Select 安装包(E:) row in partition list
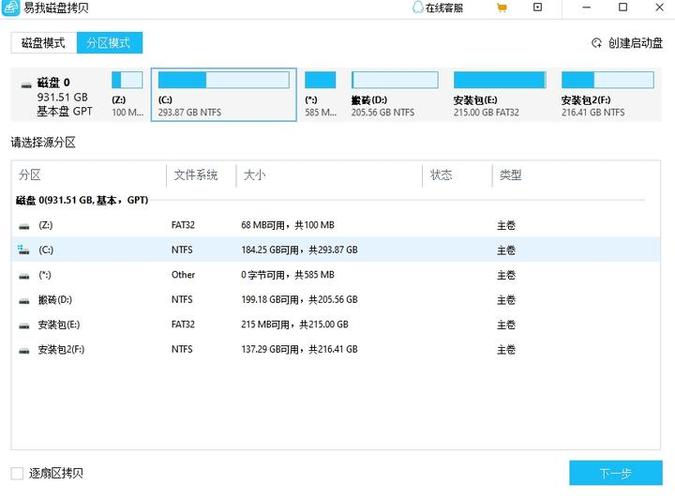Screen dimensions: 675x500 pos(336,325)
